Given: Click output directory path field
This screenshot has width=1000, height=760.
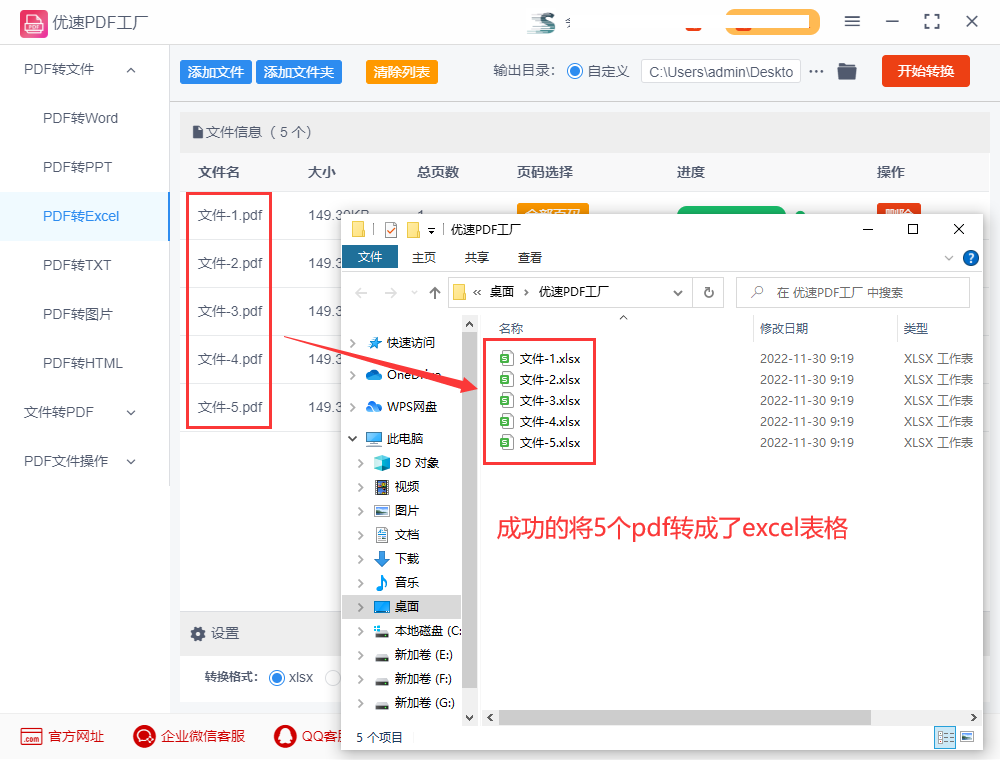Looking at the screenshot, I should tap(721, 72).
